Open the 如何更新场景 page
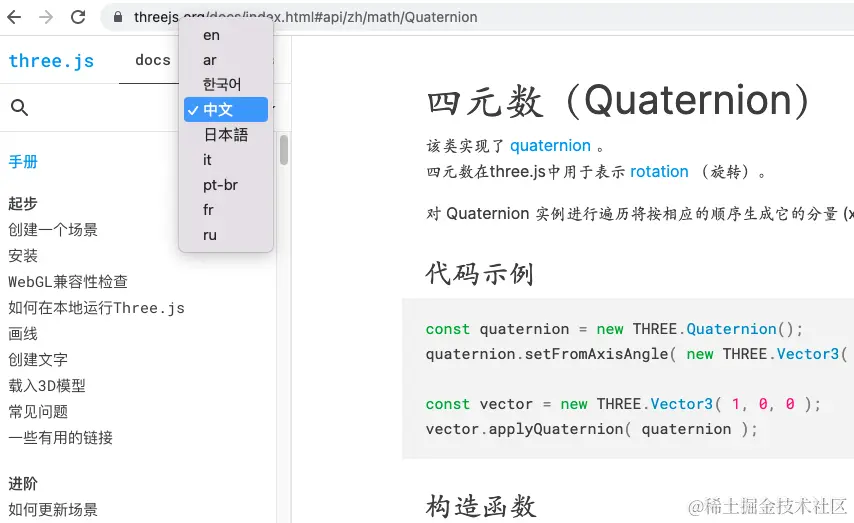Screen dimensions: 854x523 53,509
